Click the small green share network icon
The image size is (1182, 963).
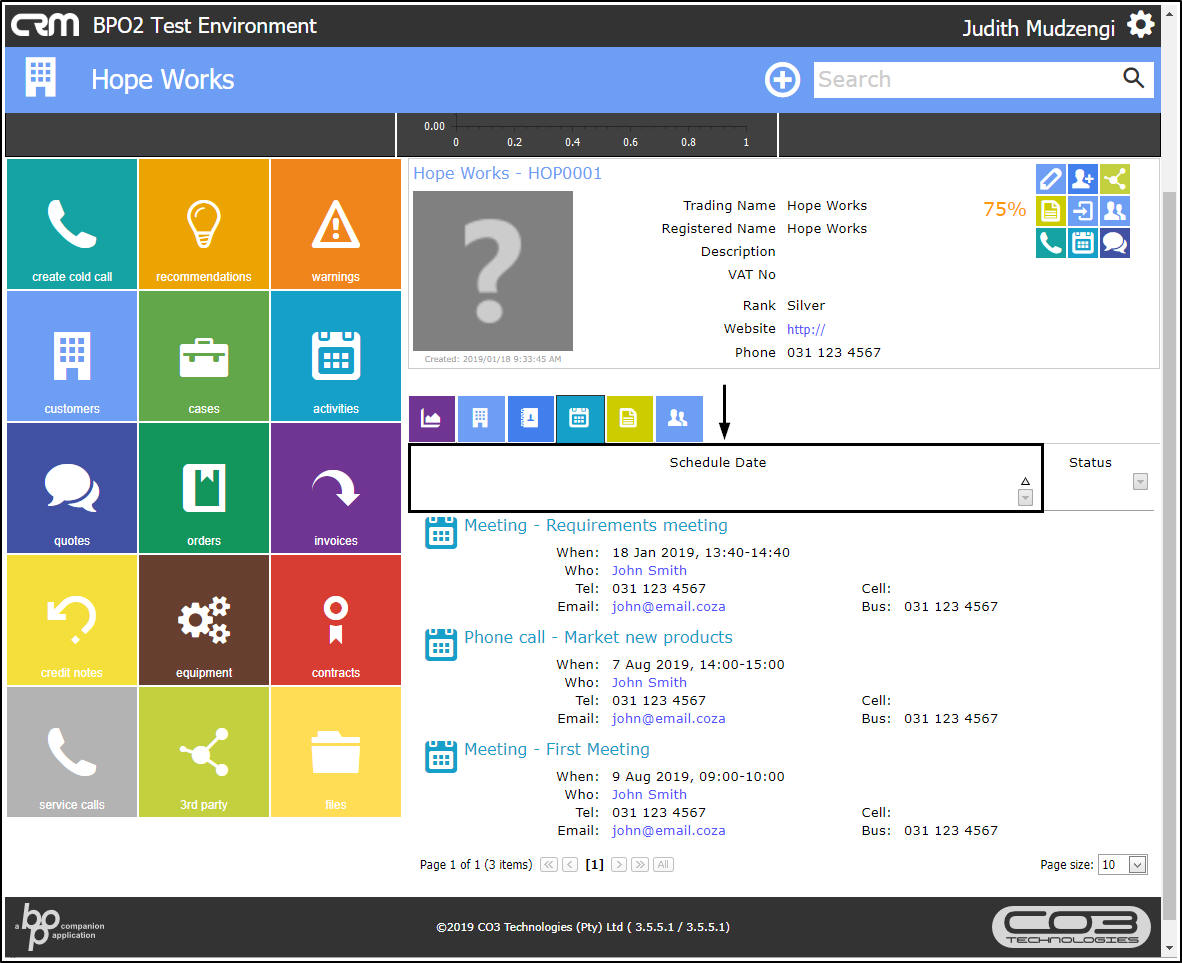1114,179
